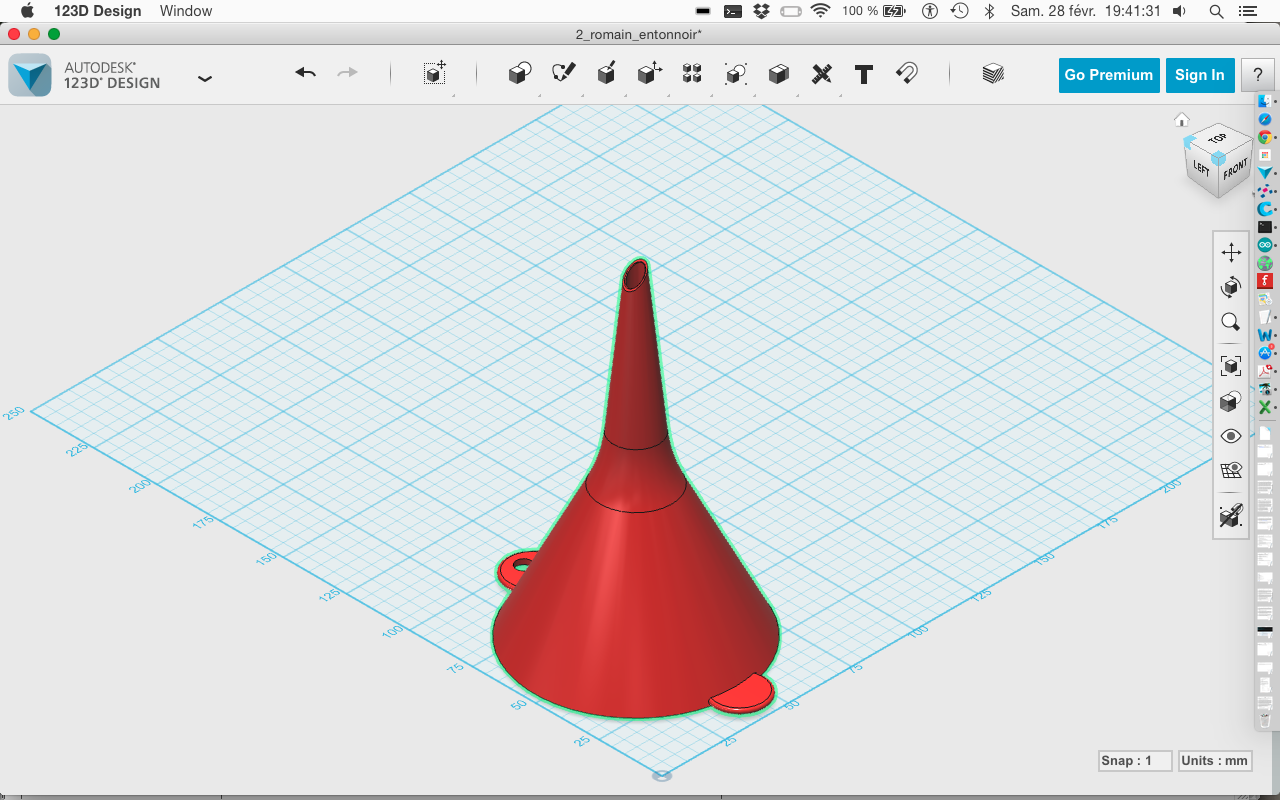
Task: Open the Units : mm selector
Action: (x=1215, y=761)
